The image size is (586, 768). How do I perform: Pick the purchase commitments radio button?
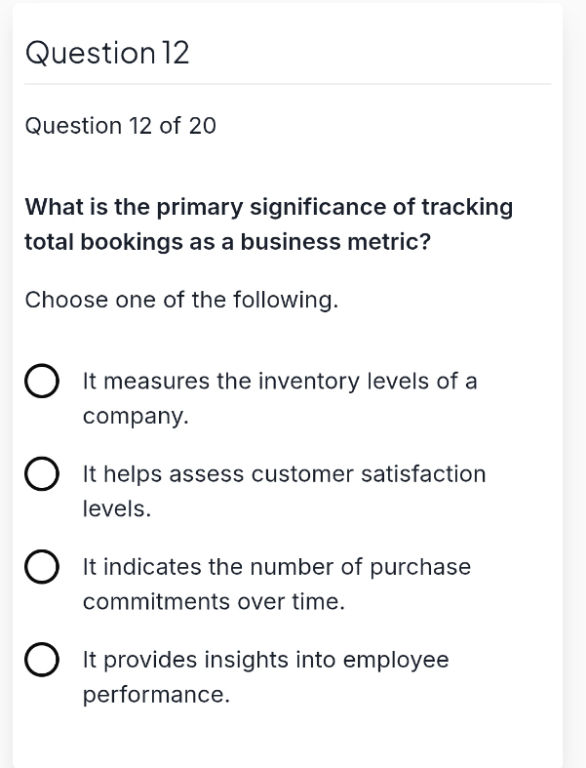[42, 567]
